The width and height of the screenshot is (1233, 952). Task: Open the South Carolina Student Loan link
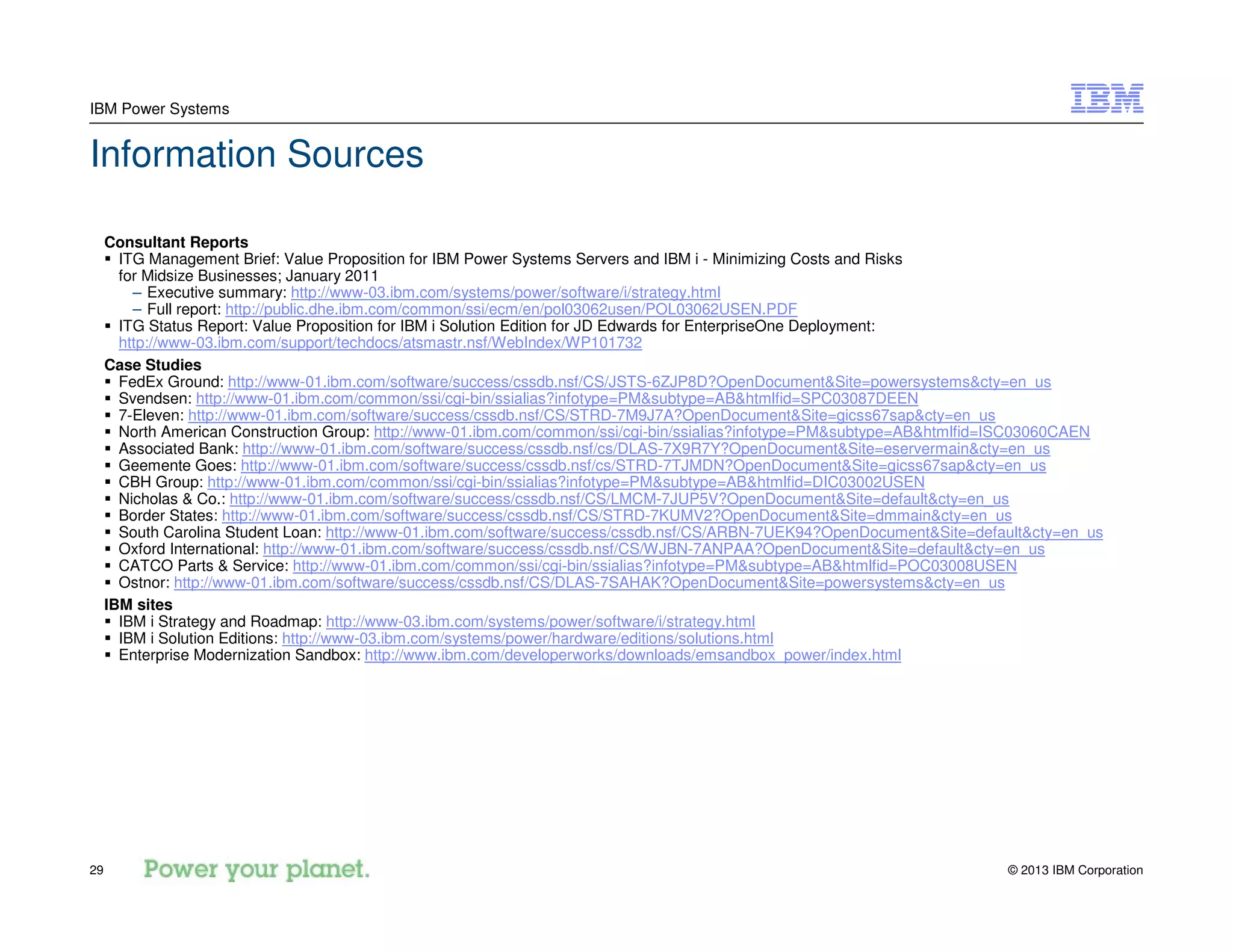pos(714,533)
